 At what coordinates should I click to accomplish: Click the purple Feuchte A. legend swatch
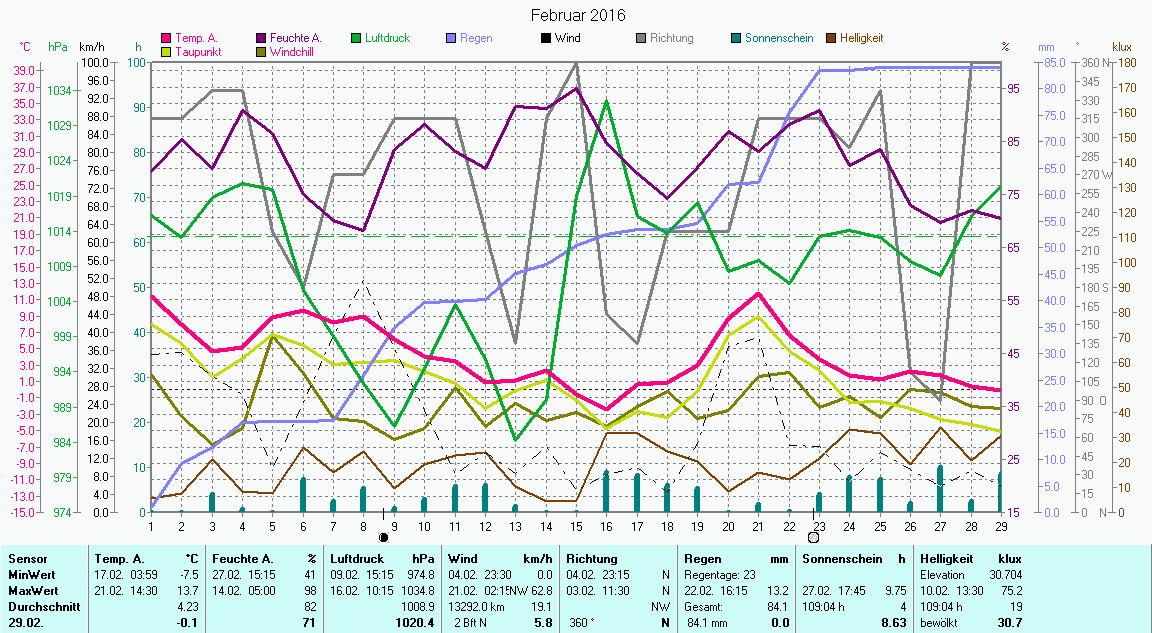click(263, 39)
